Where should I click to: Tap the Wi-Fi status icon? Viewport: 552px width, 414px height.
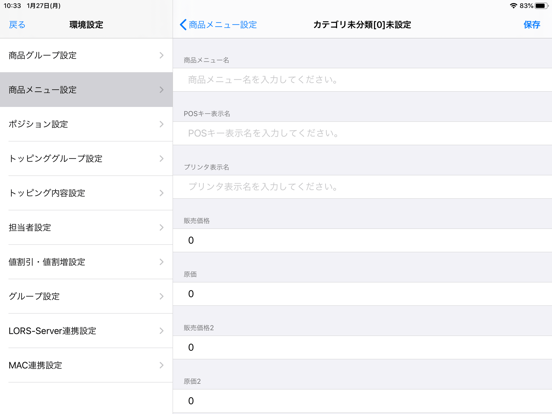(x=513, y=6)
